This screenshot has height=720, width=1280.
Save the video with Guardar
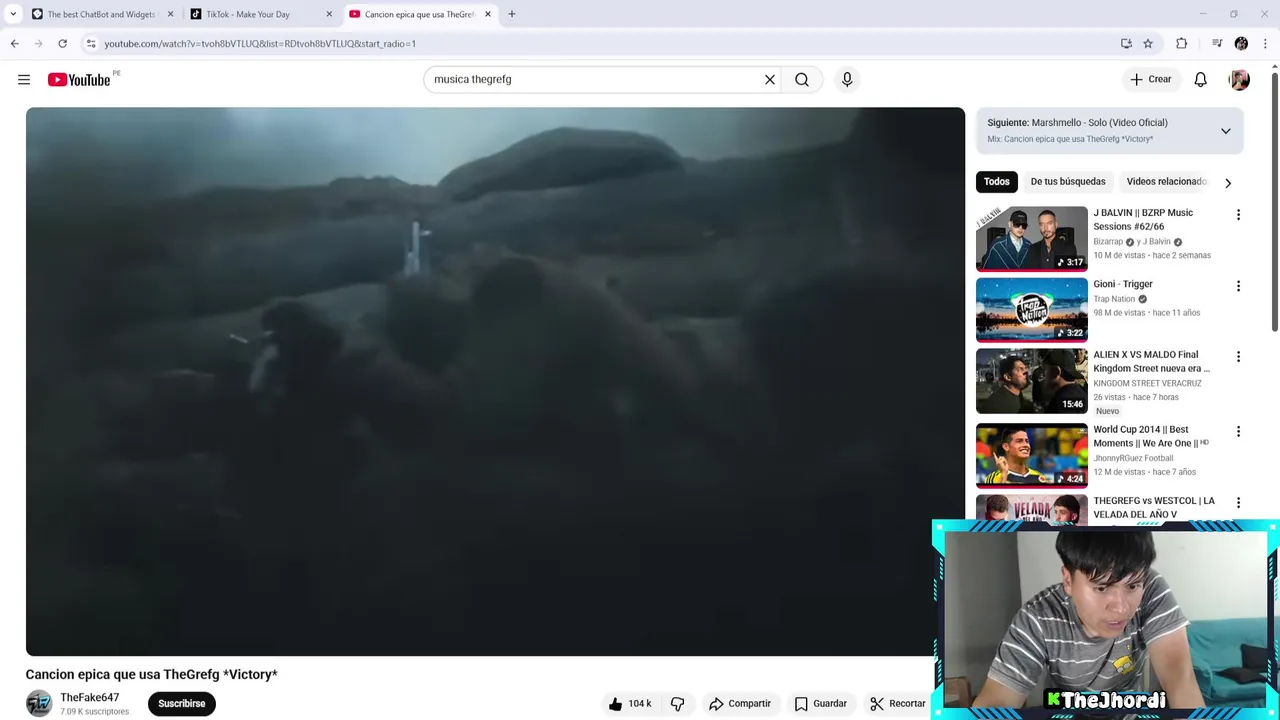(x=820, y=703)
